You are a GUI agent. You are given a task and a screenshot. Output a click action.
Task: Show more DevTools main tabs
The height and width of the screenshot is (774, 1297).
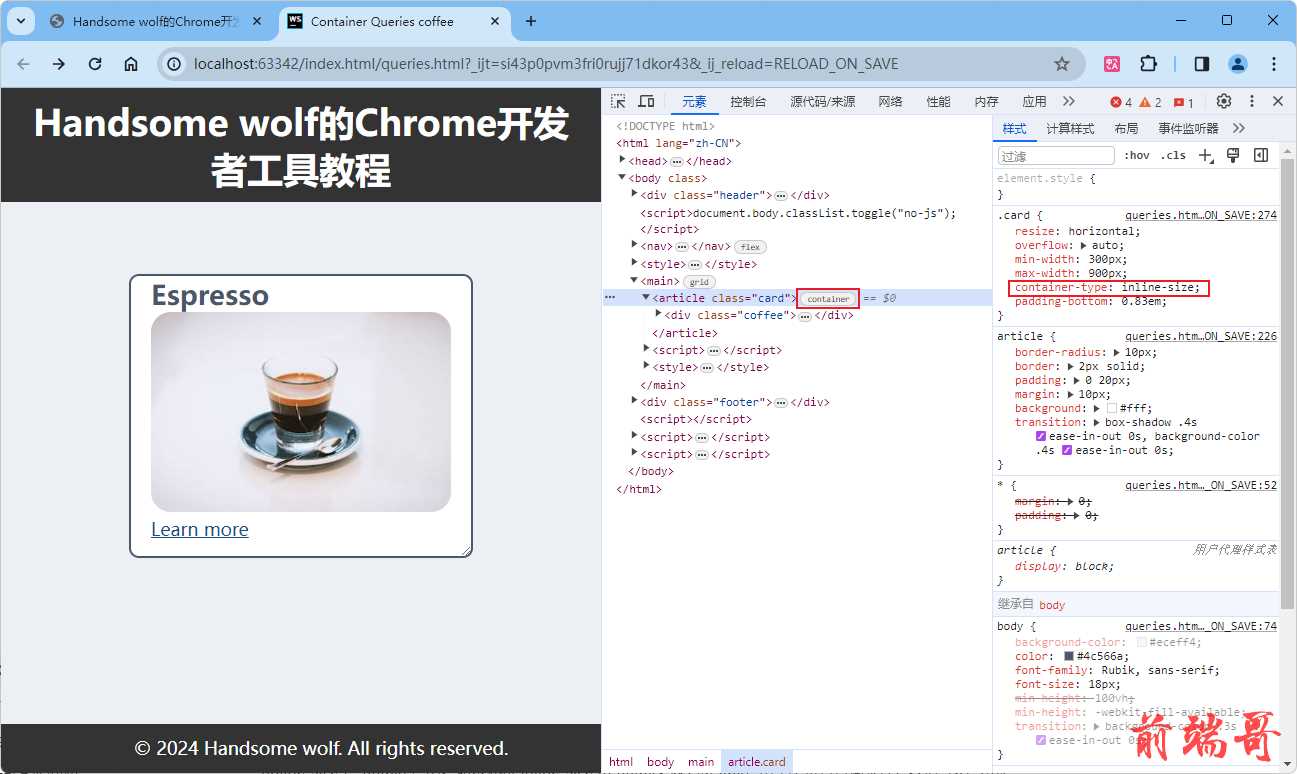pyautogui.click(x=1069, y=101)
